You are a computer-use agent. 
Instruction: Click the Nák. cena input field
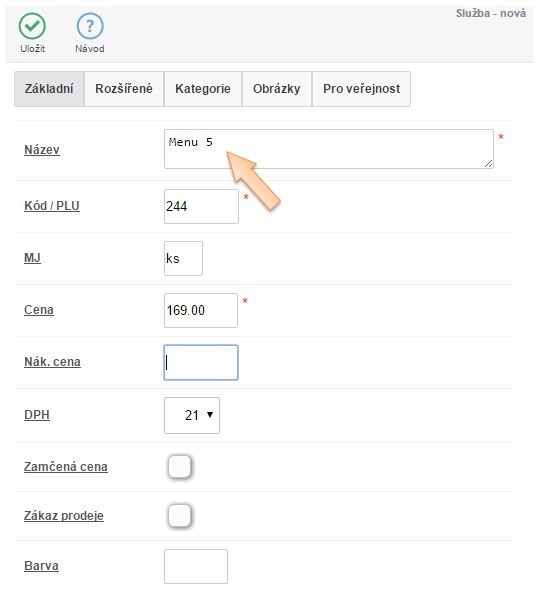[201, 362]
